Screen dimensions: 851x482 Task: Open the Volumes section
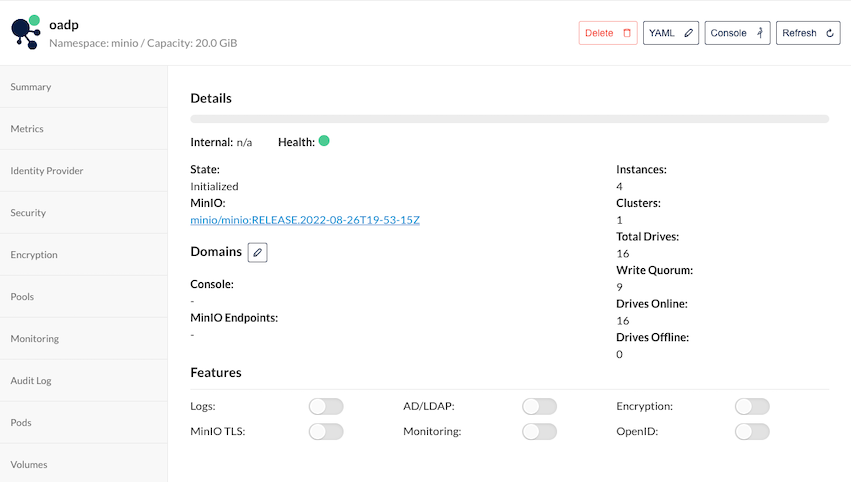[x=84, y=464]
